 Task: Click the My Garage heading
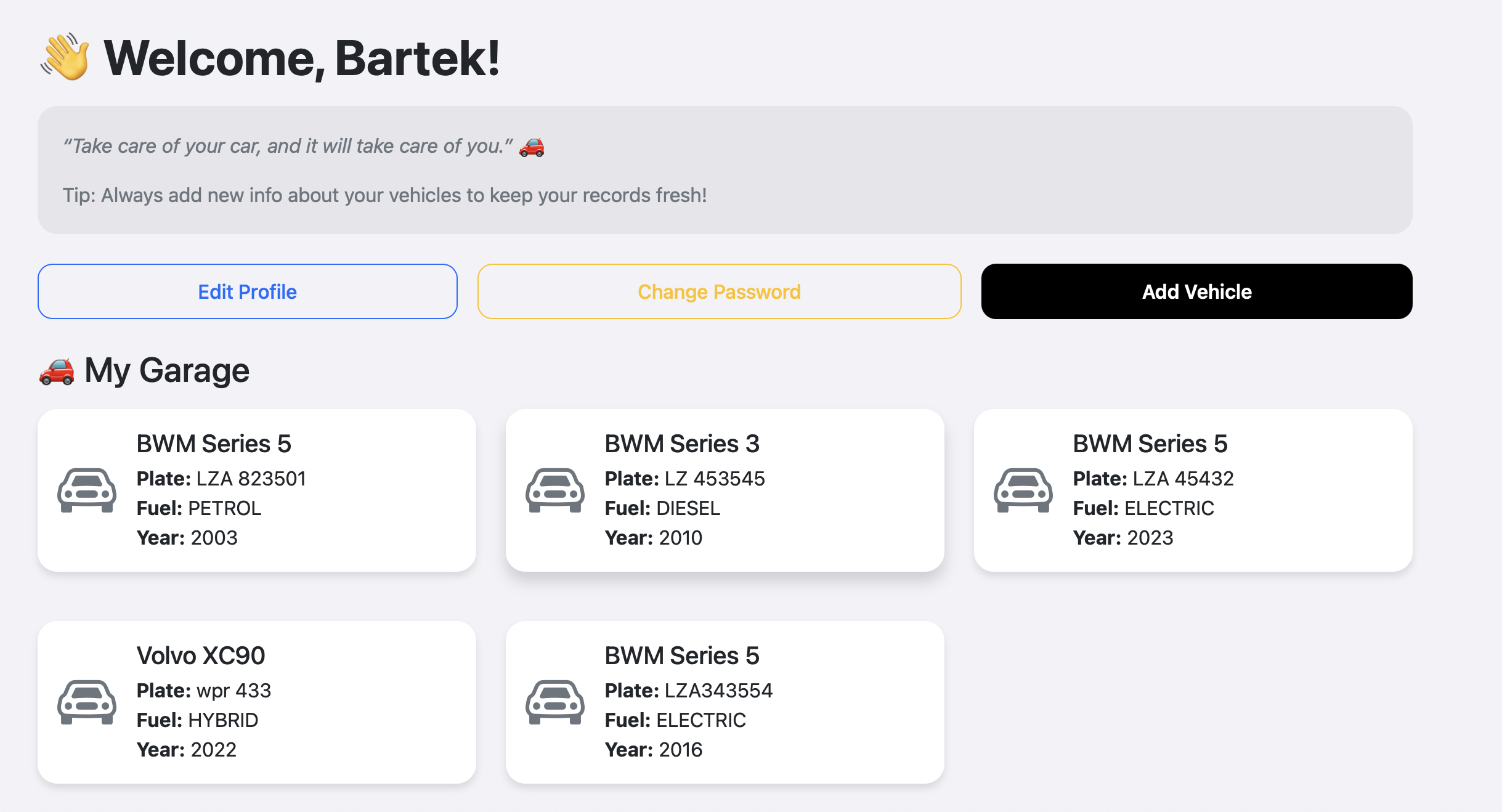click(167, 370)
